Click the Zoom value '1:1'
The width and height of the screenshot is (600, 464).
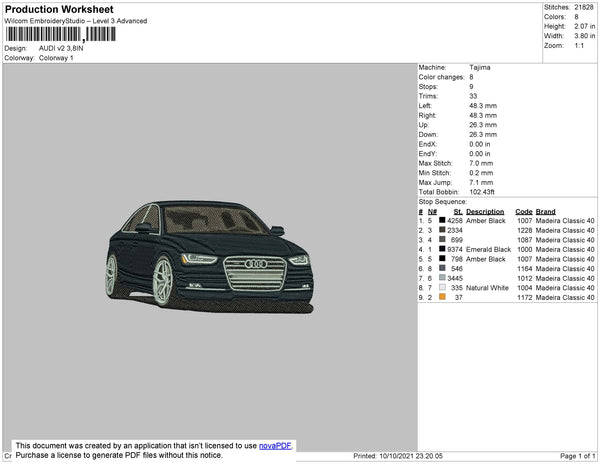pos(579,46)
